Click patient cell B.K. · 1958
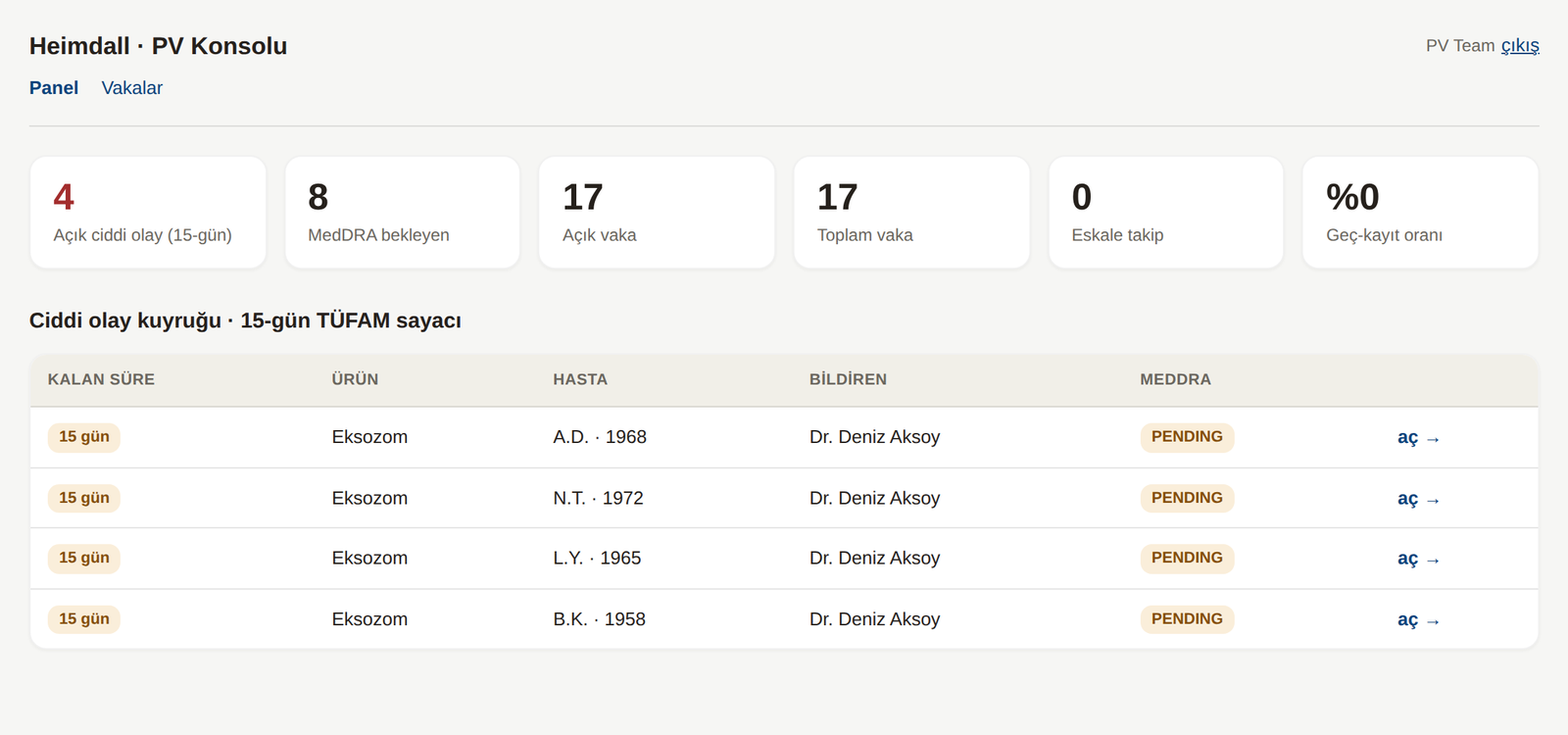This screenshot has width=1568, height=735. coord(599,619)
